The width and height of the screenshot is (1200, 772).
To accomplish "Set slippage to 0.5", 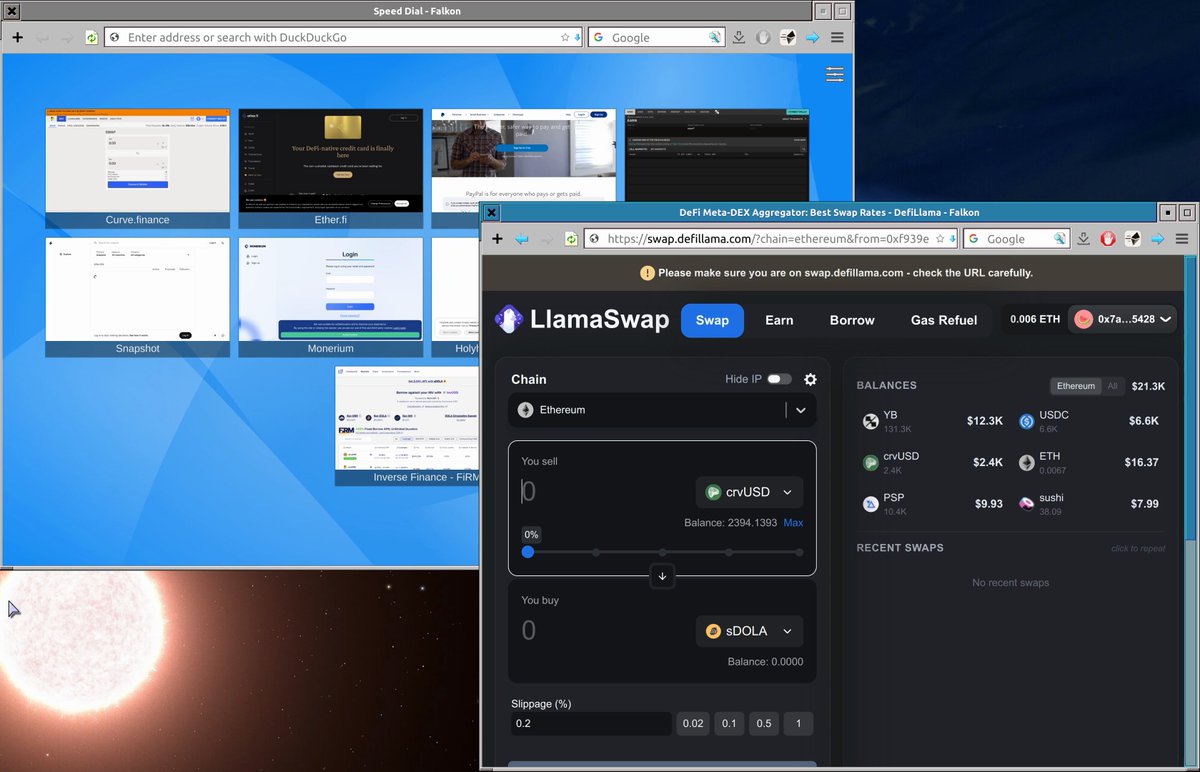I will (x=764, y=724).
